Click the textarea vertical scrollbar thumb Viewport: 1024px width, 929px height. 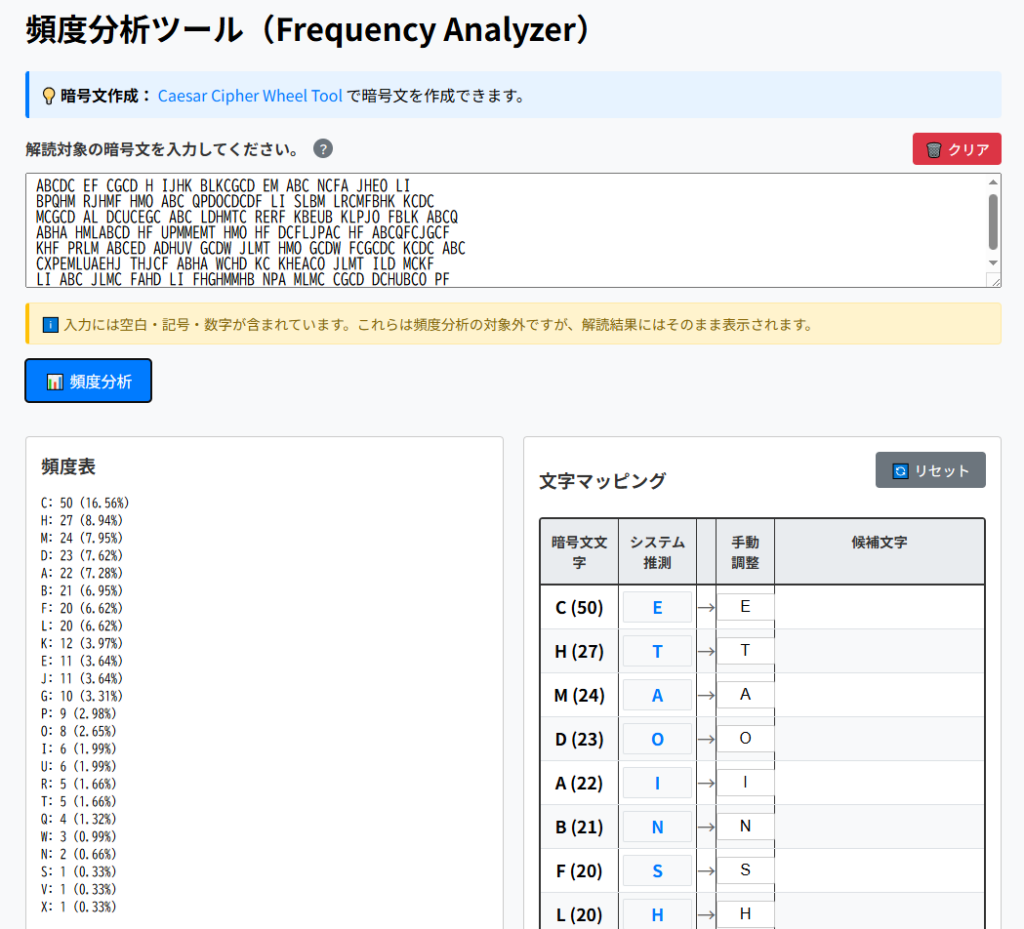[x=992, y=220]
